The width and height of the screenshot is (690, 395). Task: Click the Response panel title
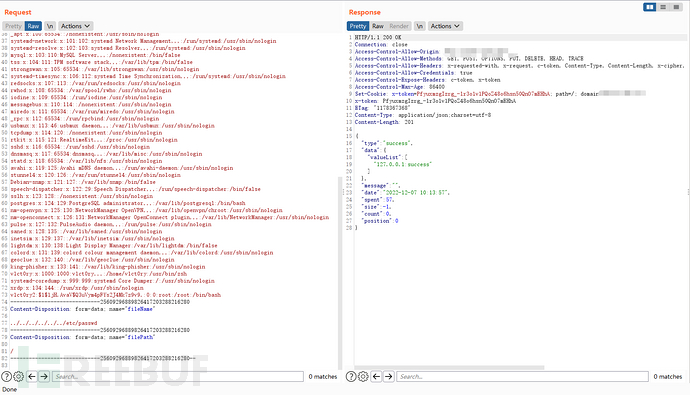(365, 12)
